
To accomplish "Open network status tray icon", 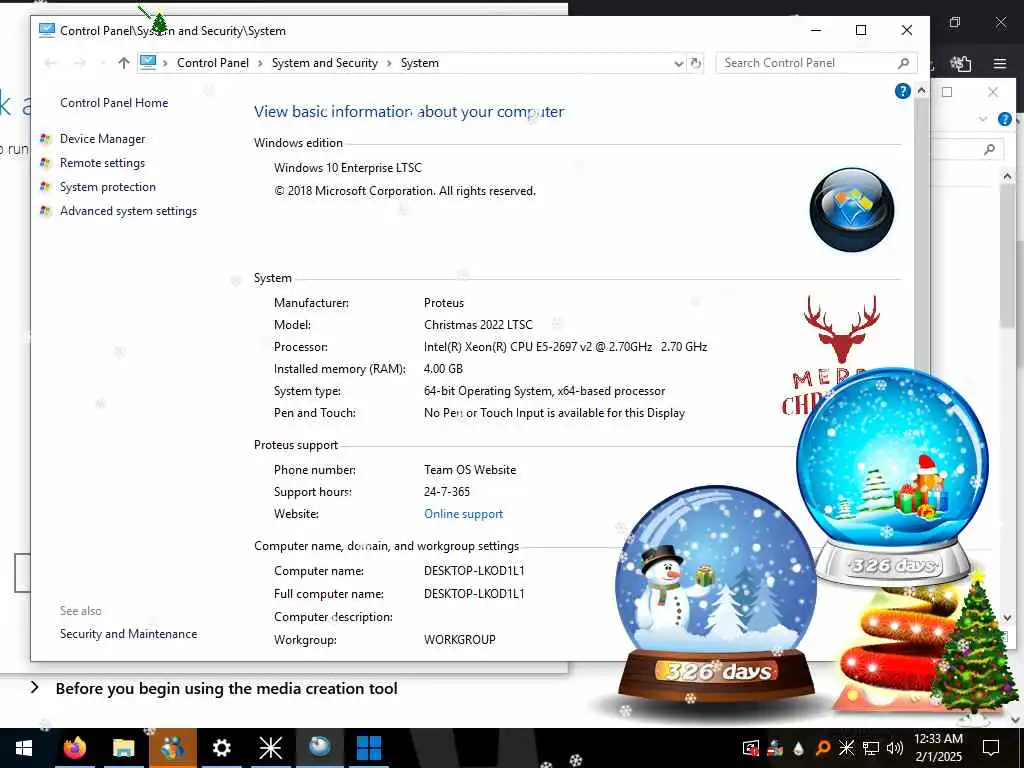I will 871,748.
